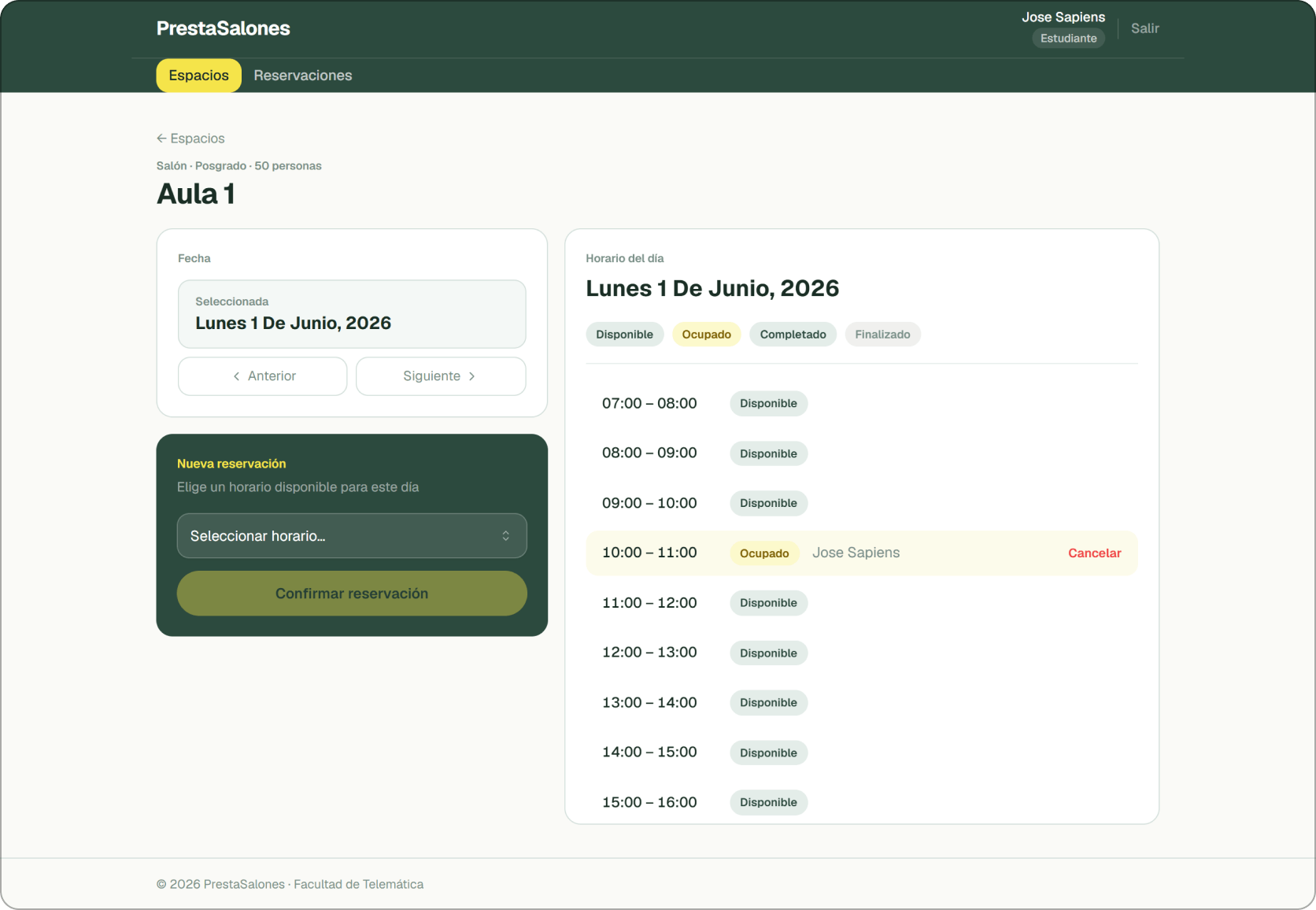Click Disponible badge for 15:00 – 16:00
1316x910 pixels.
768,802
